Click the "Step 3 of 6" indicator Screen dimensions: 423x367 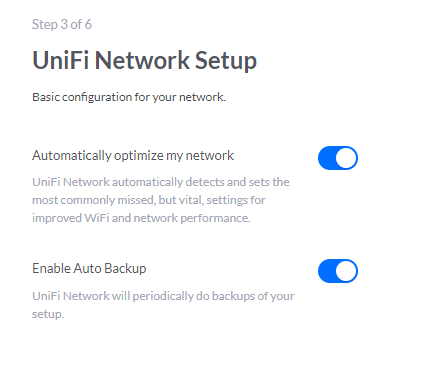click(62, 24)
